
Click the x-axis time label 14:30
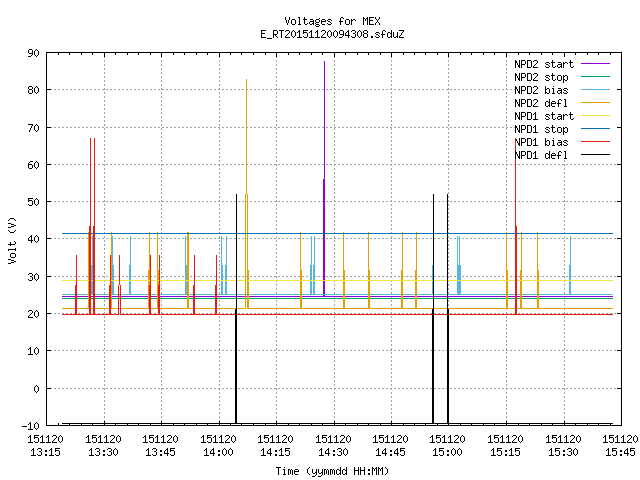(333, 452)
